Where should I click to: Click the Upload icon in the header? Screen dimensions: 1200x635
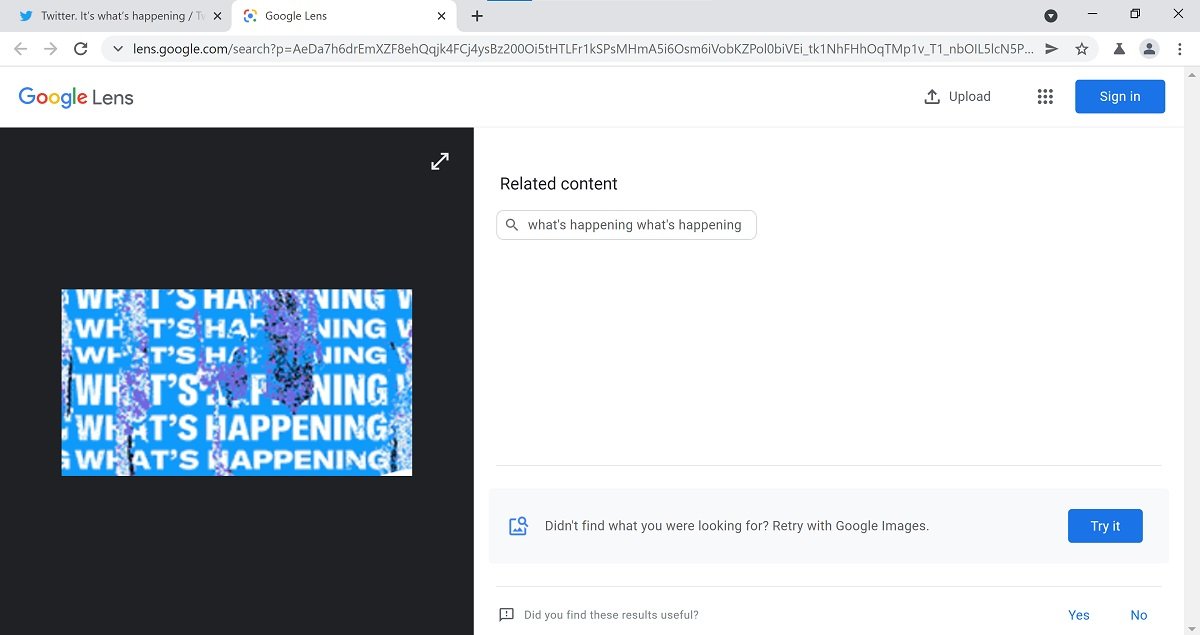932,97
